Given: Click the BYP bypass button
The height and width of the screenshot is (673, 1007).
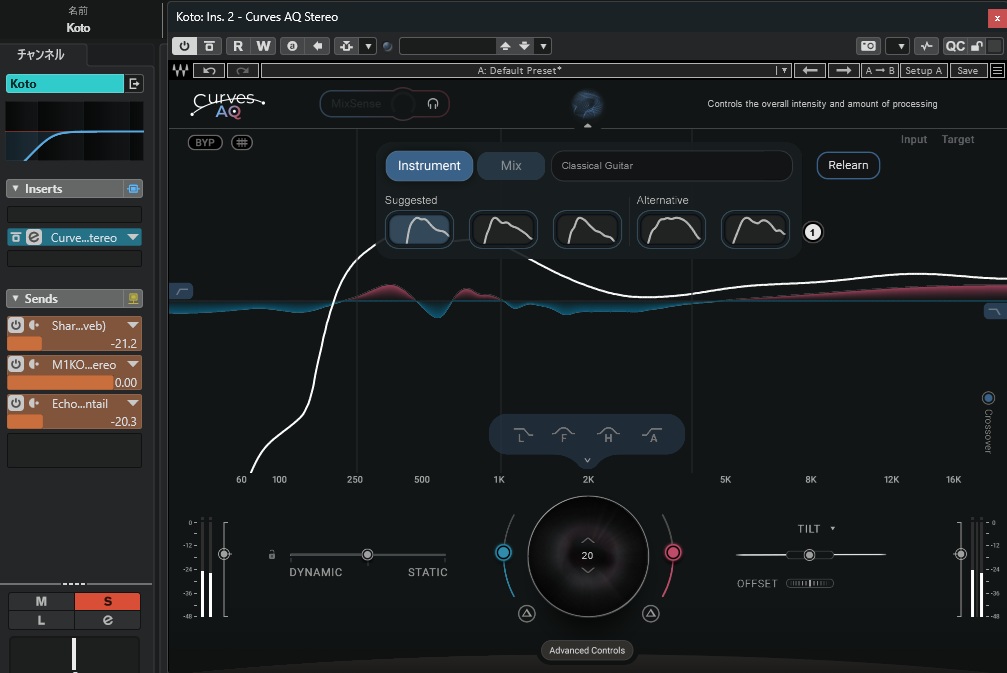Looking at the screenshot, I should point(205,143).
